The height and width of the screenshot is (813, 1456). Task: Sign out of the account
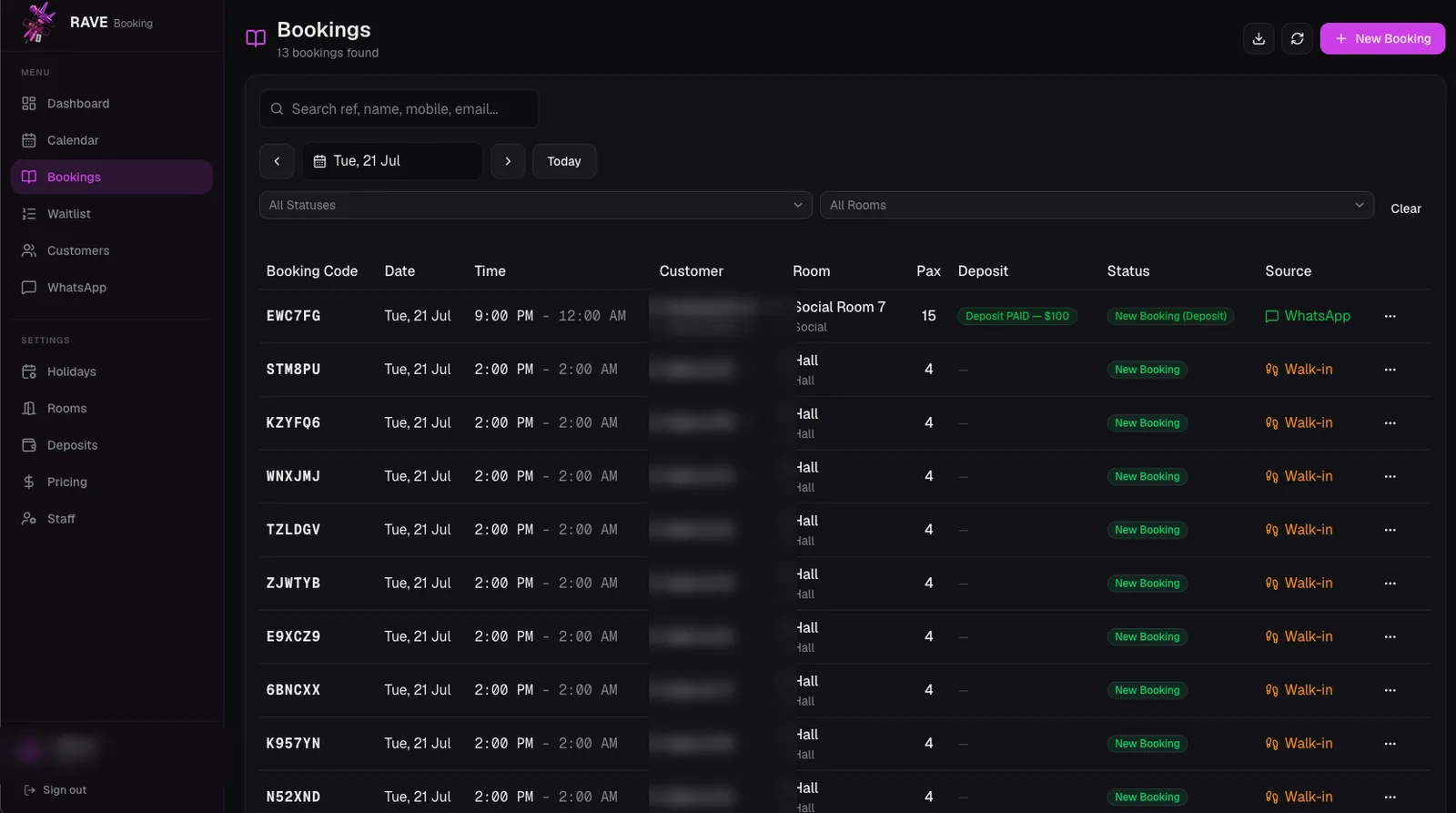56,790
